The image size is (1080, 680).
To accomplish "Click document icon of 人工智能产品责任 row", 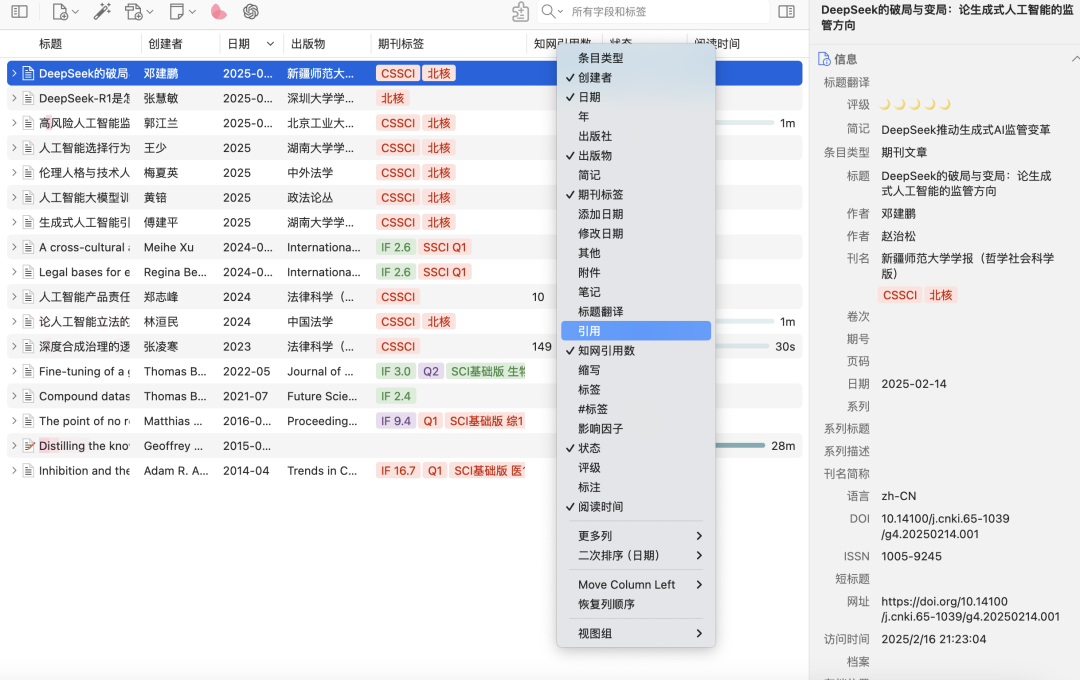I will 28,297.
